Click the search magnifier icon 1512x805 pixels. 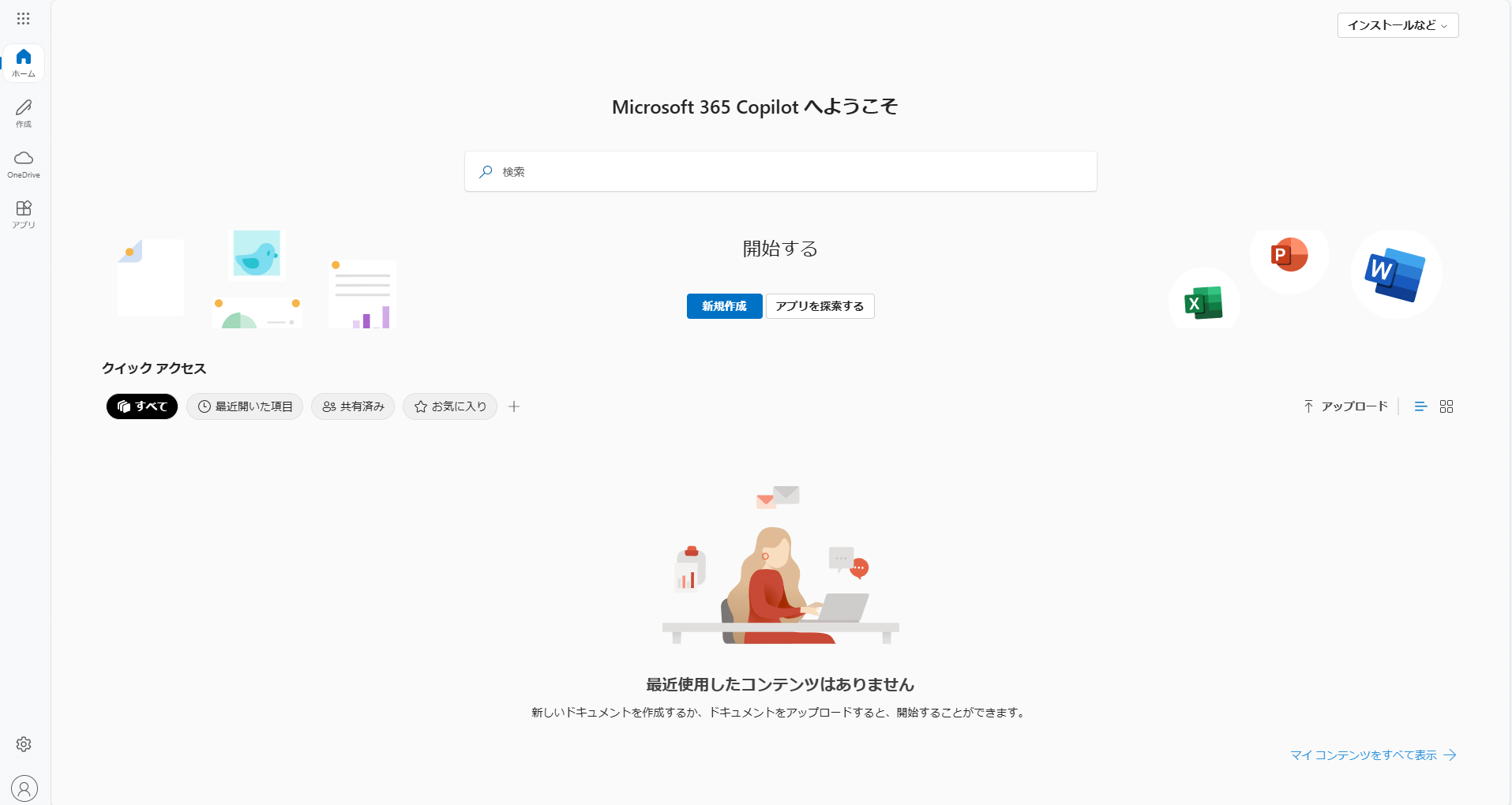click(486, 171)
